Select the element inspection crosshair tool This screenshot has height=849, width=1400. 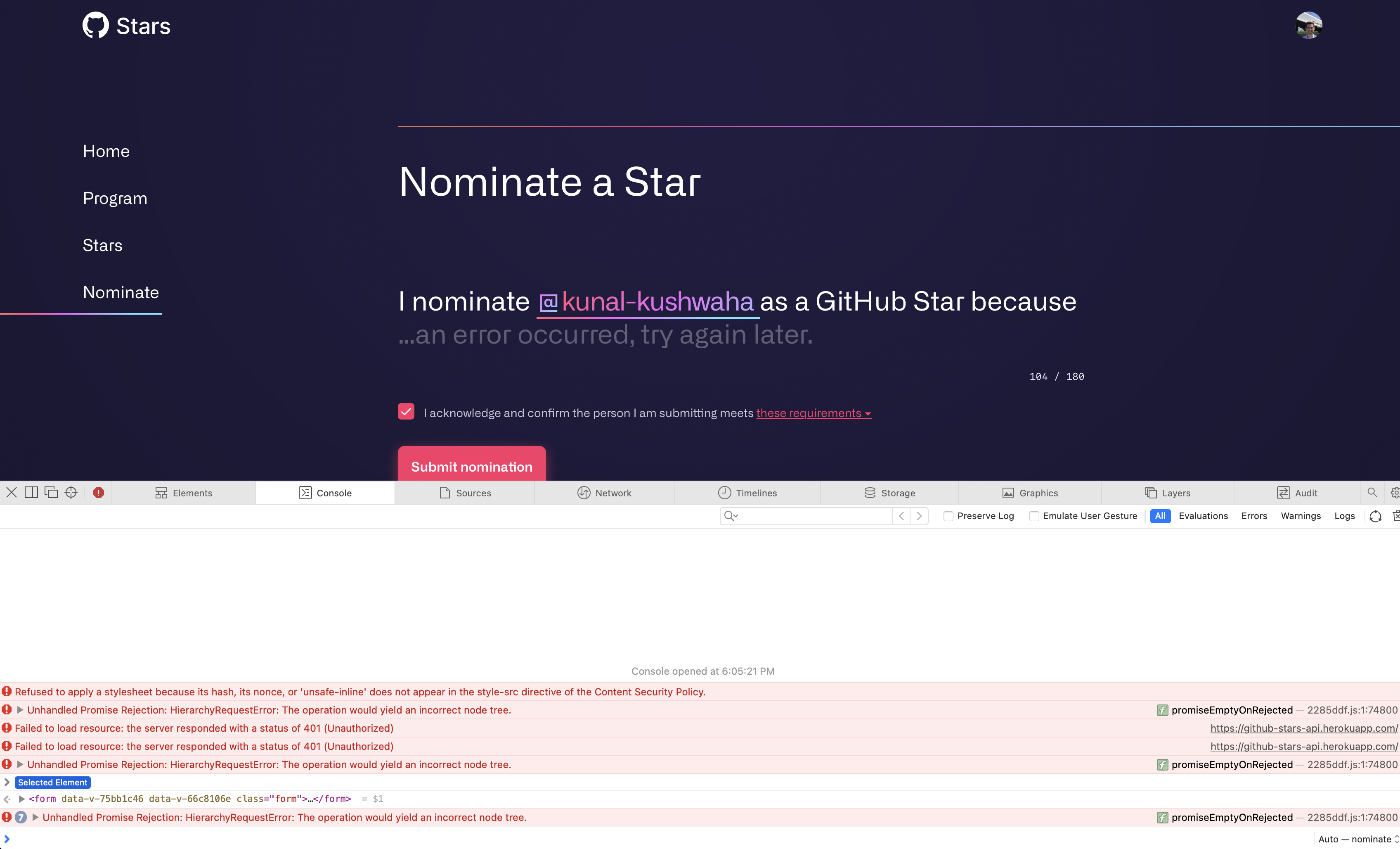[x=71, y=492]
